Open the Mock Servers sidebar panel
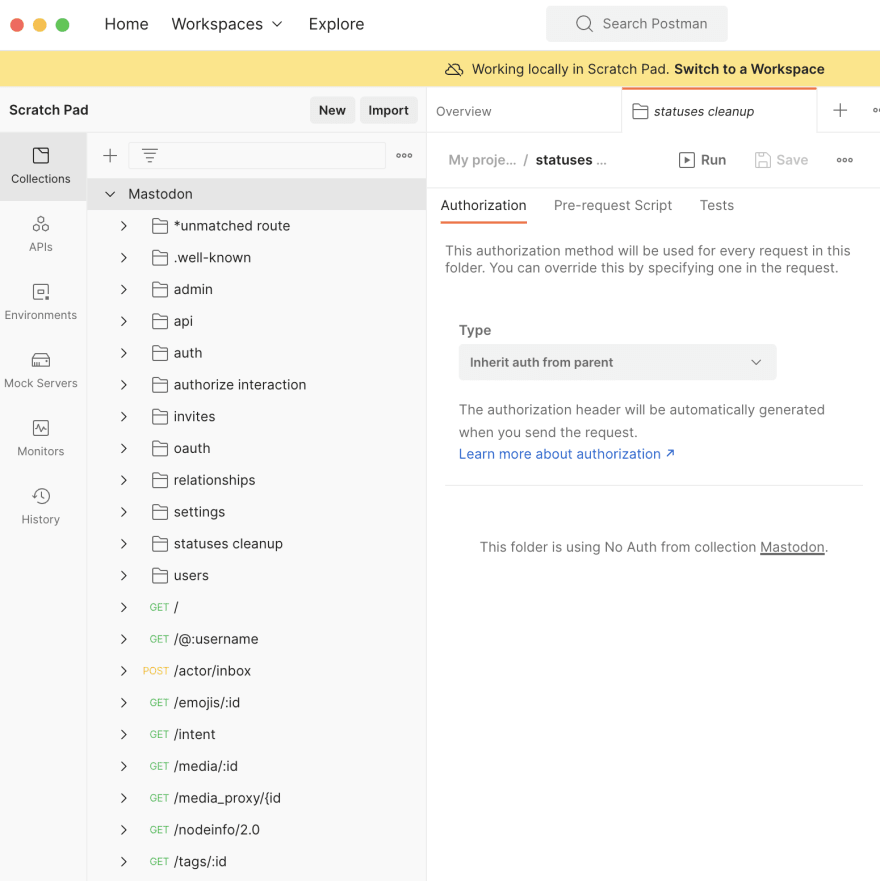 coord(40,370)
